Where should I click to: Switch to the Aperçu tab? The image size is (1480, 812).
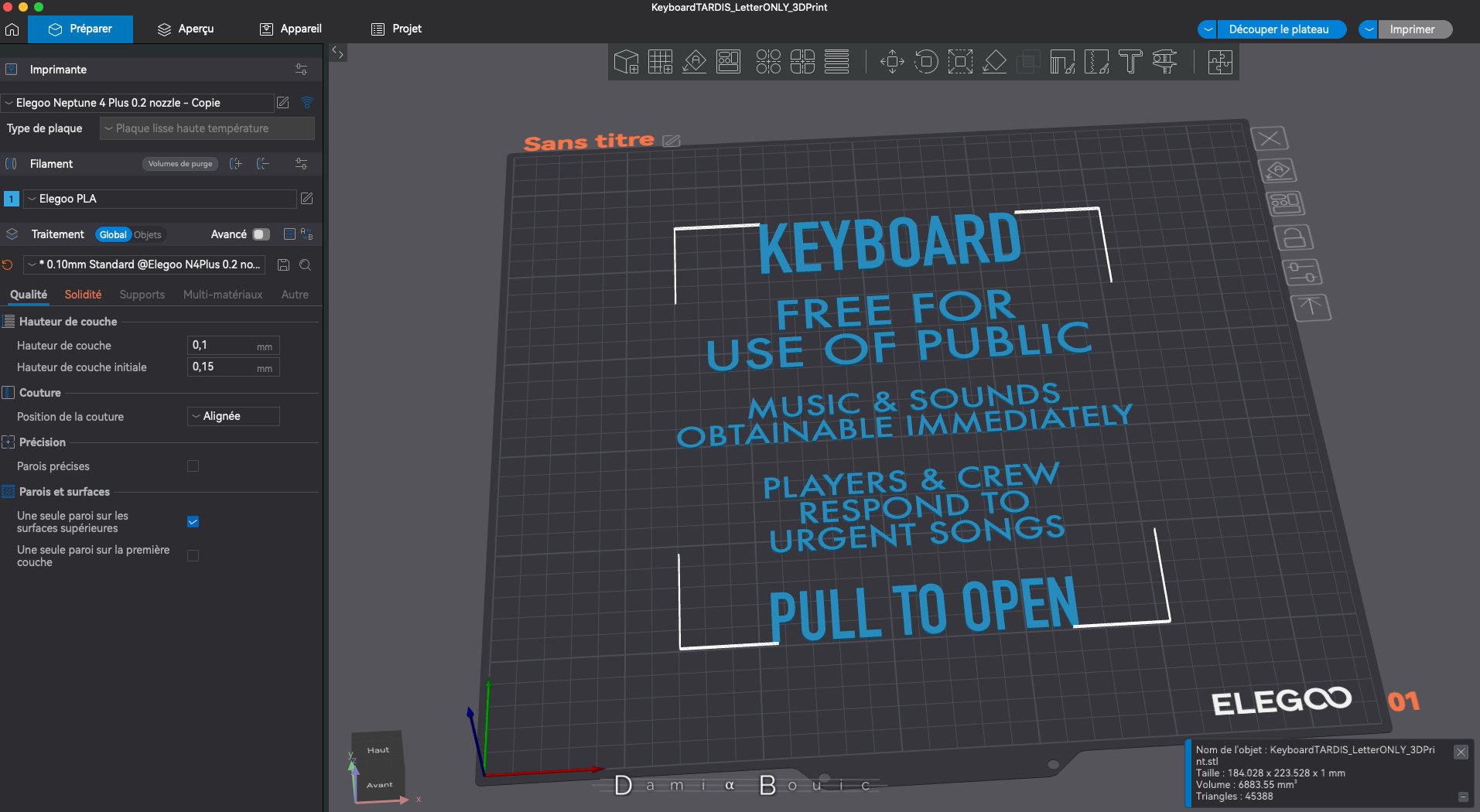[x=186, y=29]
